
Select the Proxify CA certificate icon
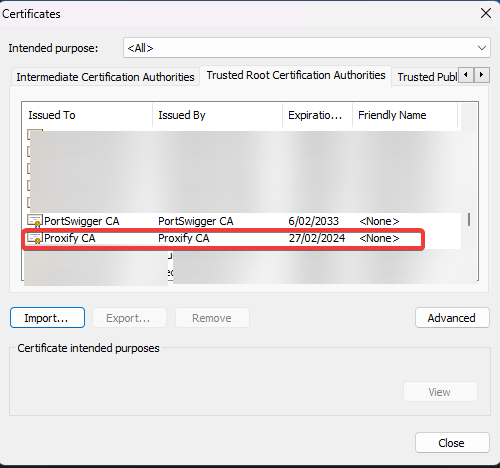(35, 238)
